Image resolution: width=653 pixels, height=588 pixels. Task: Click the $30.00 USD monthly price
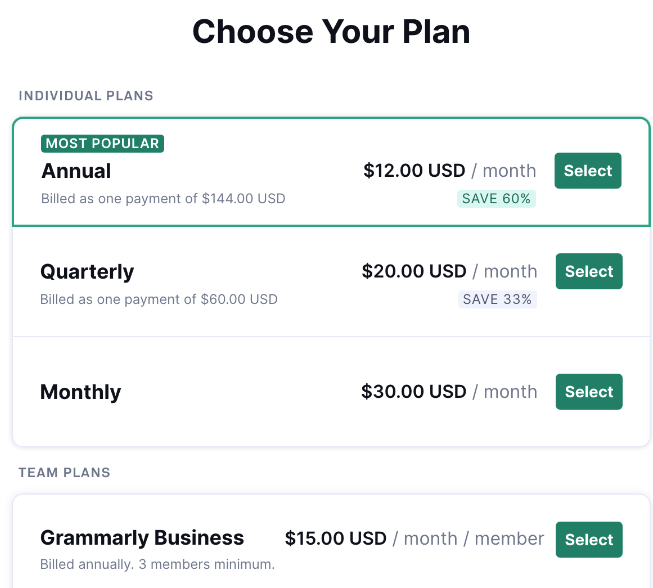point(414,392)
